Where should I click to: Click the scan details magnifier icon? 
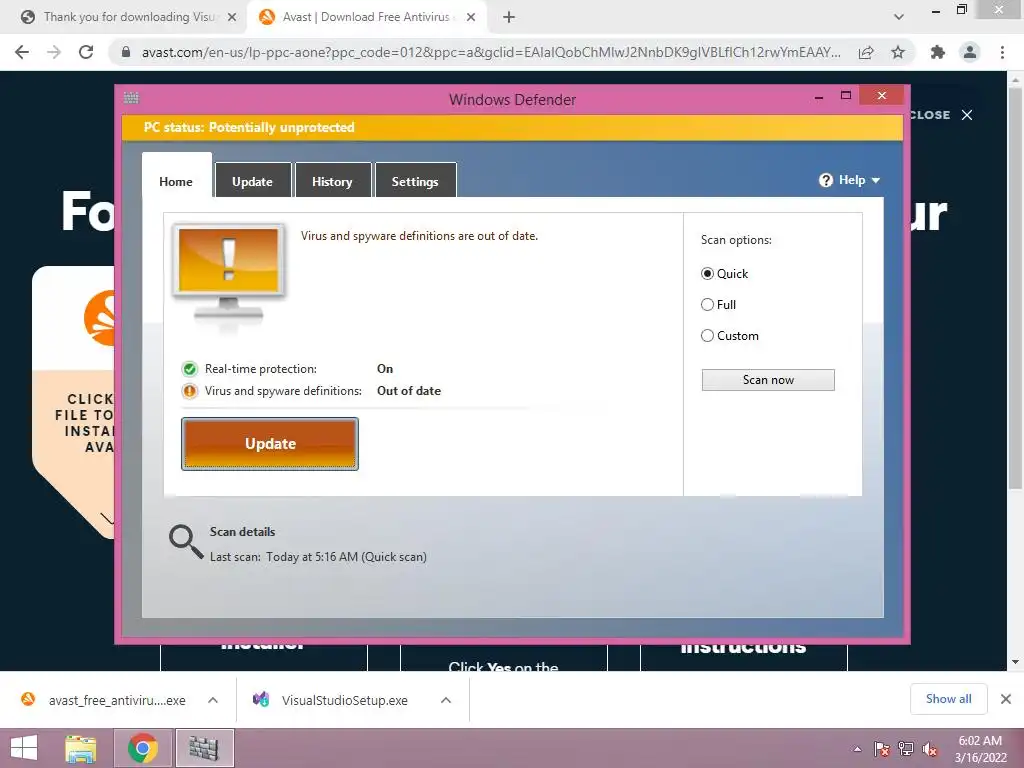click(x=185, y=542)
